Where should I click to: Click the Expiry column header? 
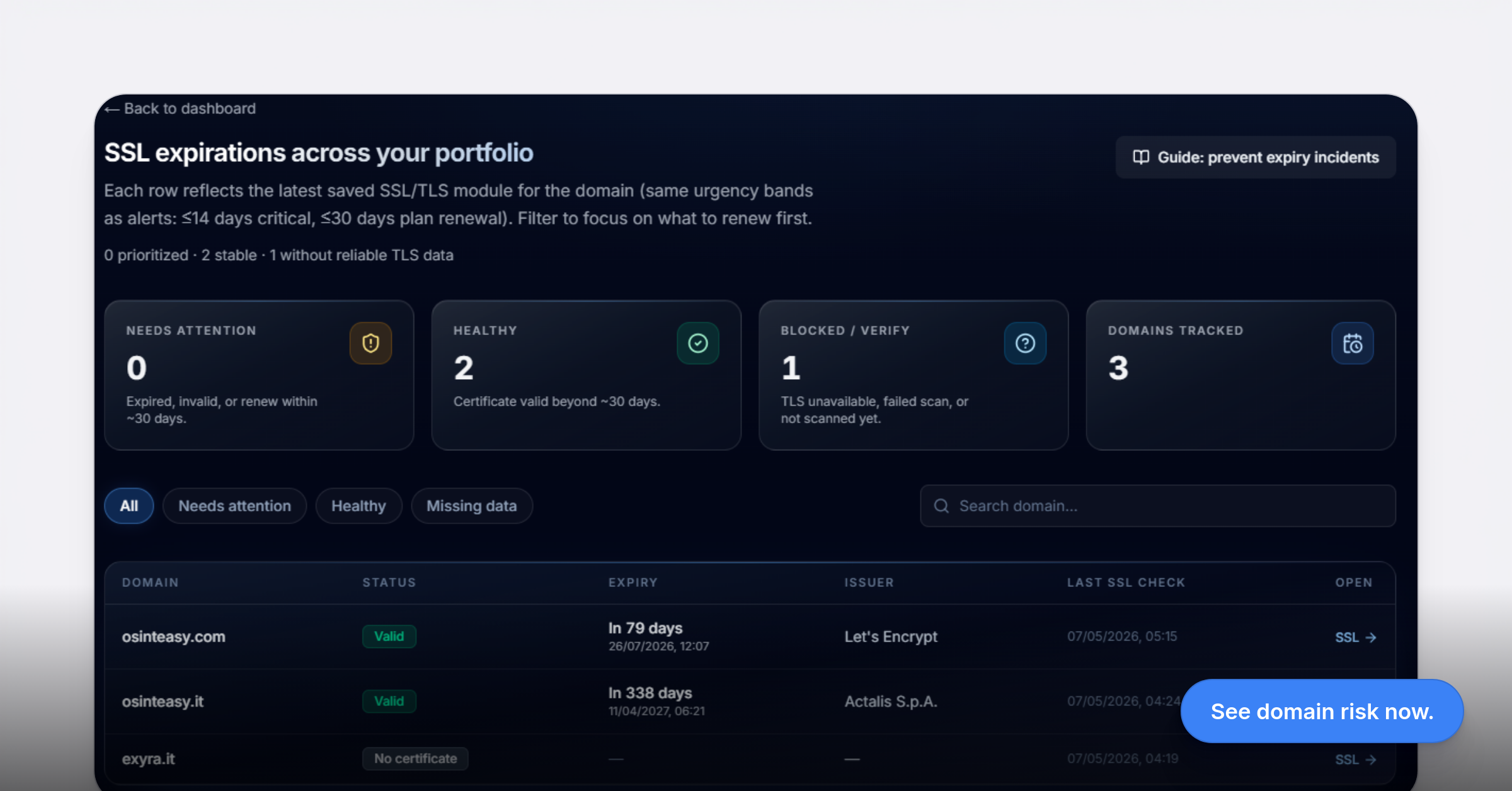tap(633, 583)
